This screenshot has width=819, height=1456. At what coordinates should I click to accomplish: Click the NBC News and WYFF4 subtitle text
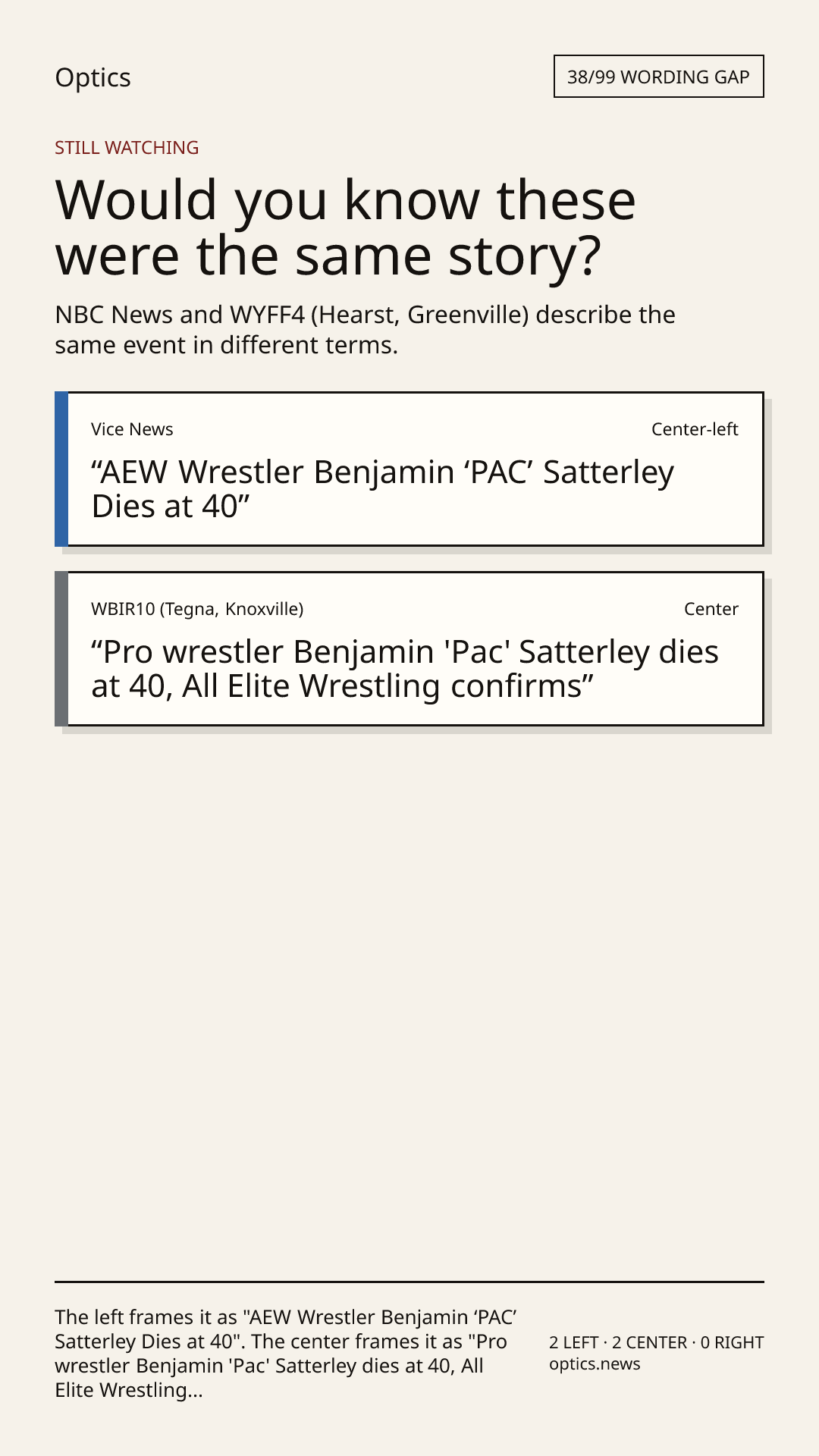(x=365, y=330)
